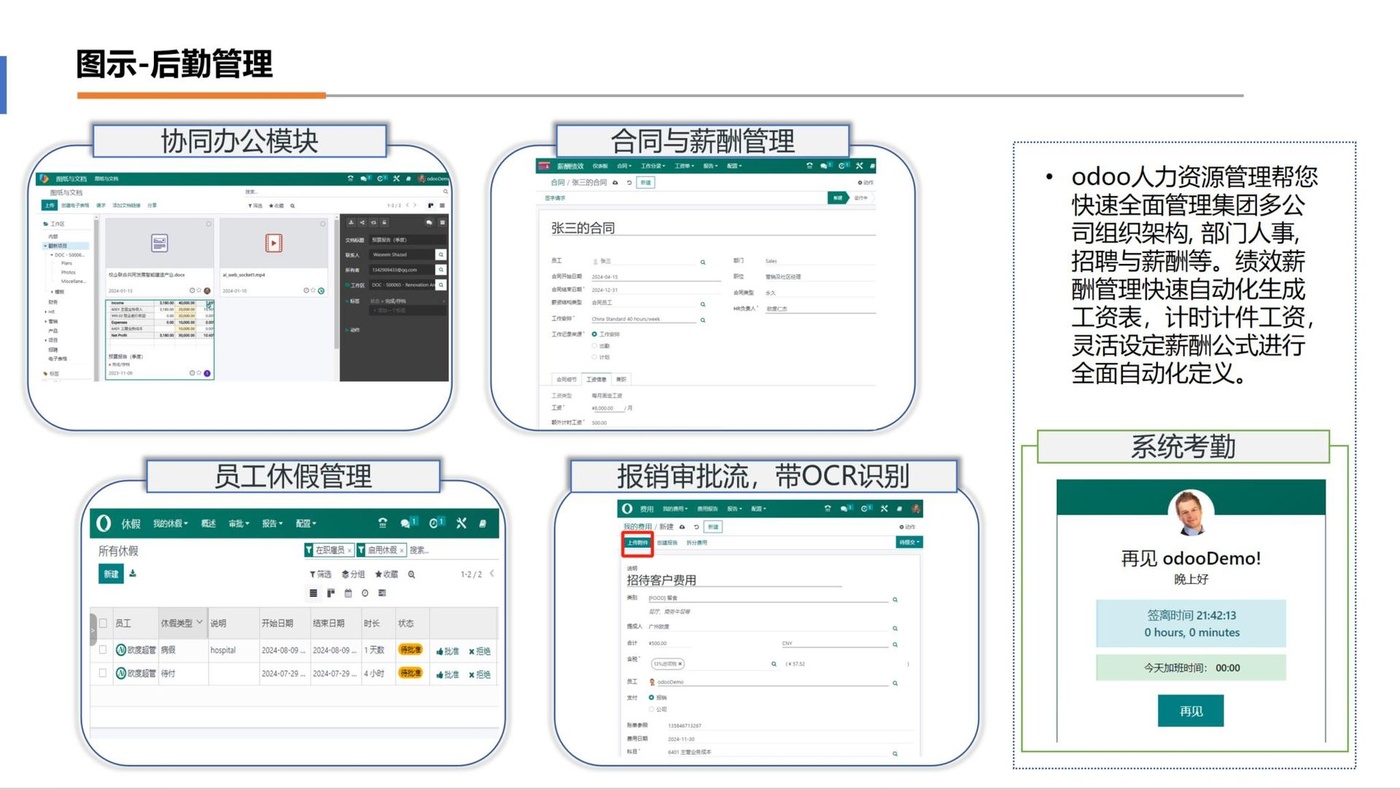Click 上传费用 button in 费用 form

point(637,542)
